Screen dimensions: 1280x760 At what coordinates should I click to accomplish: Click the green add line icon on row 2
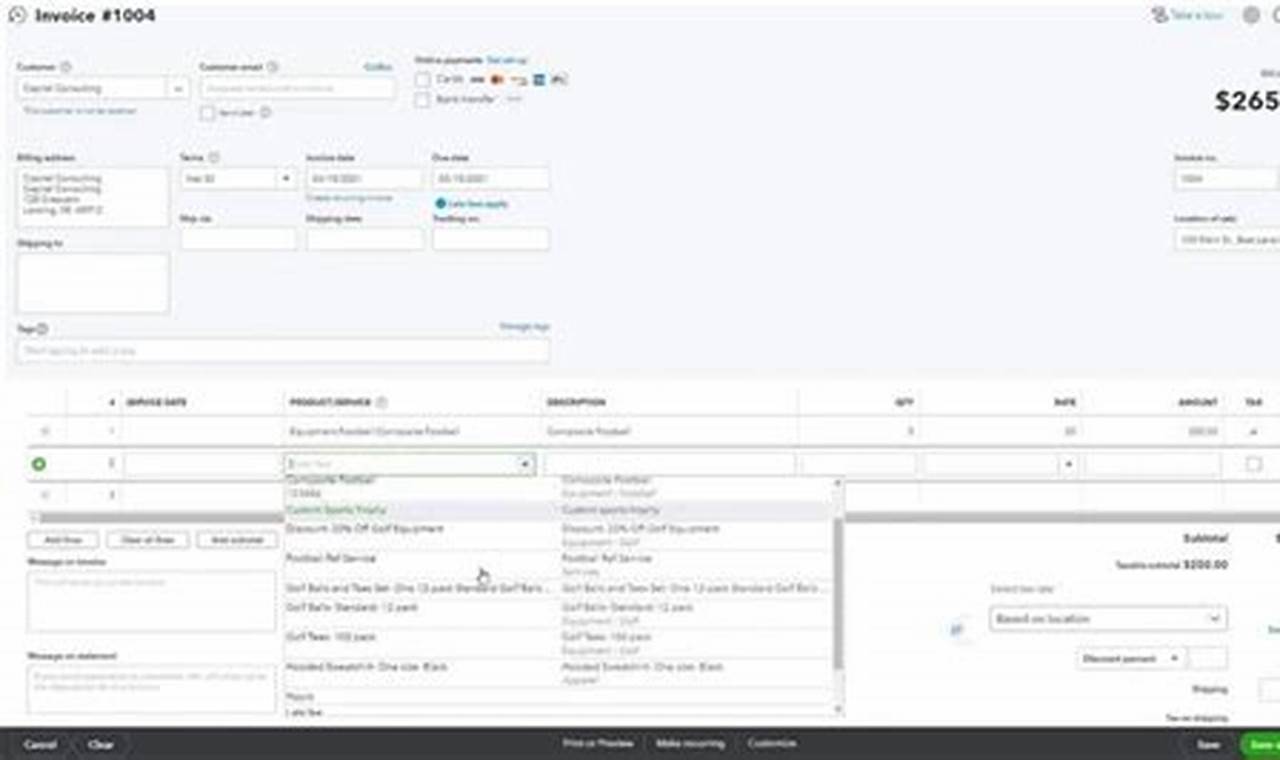click(x=39, y=464)
